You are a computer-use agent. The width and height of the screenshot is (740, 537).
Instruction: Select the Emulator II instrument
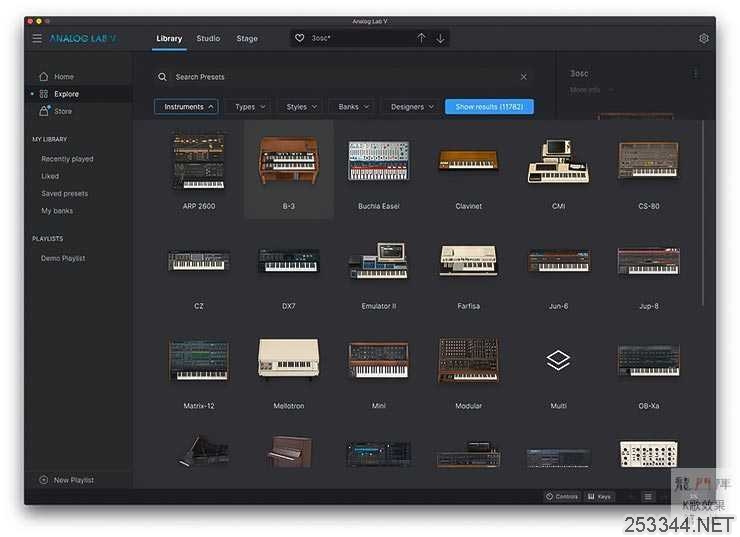tap(378, 271)
